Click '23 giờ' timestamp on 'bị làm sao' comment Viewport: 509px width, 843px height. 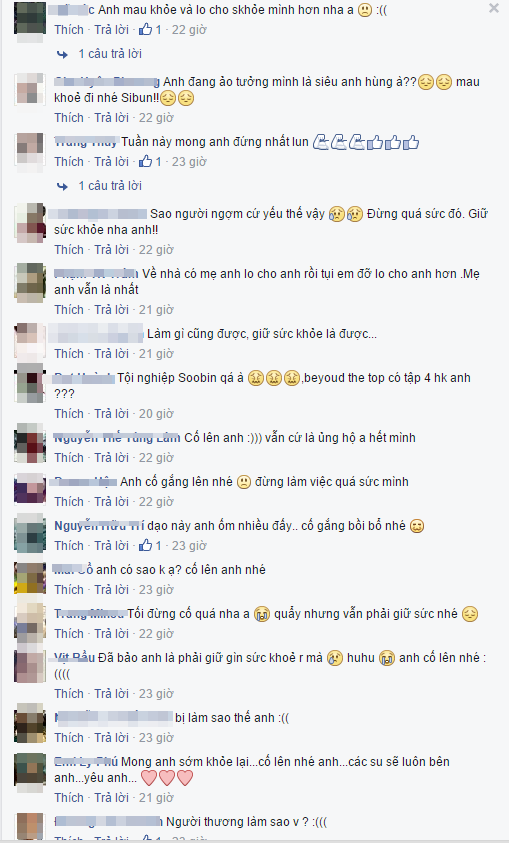click(x=156, y=737)
